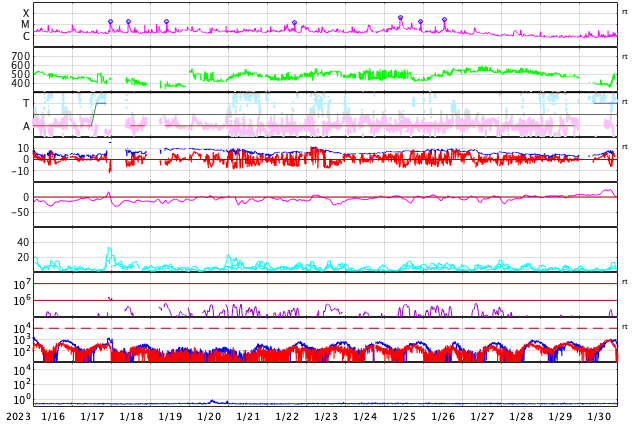The image size is (634, 424).
Task: Click the 1/25 date label
Action: tap(404, 417)
